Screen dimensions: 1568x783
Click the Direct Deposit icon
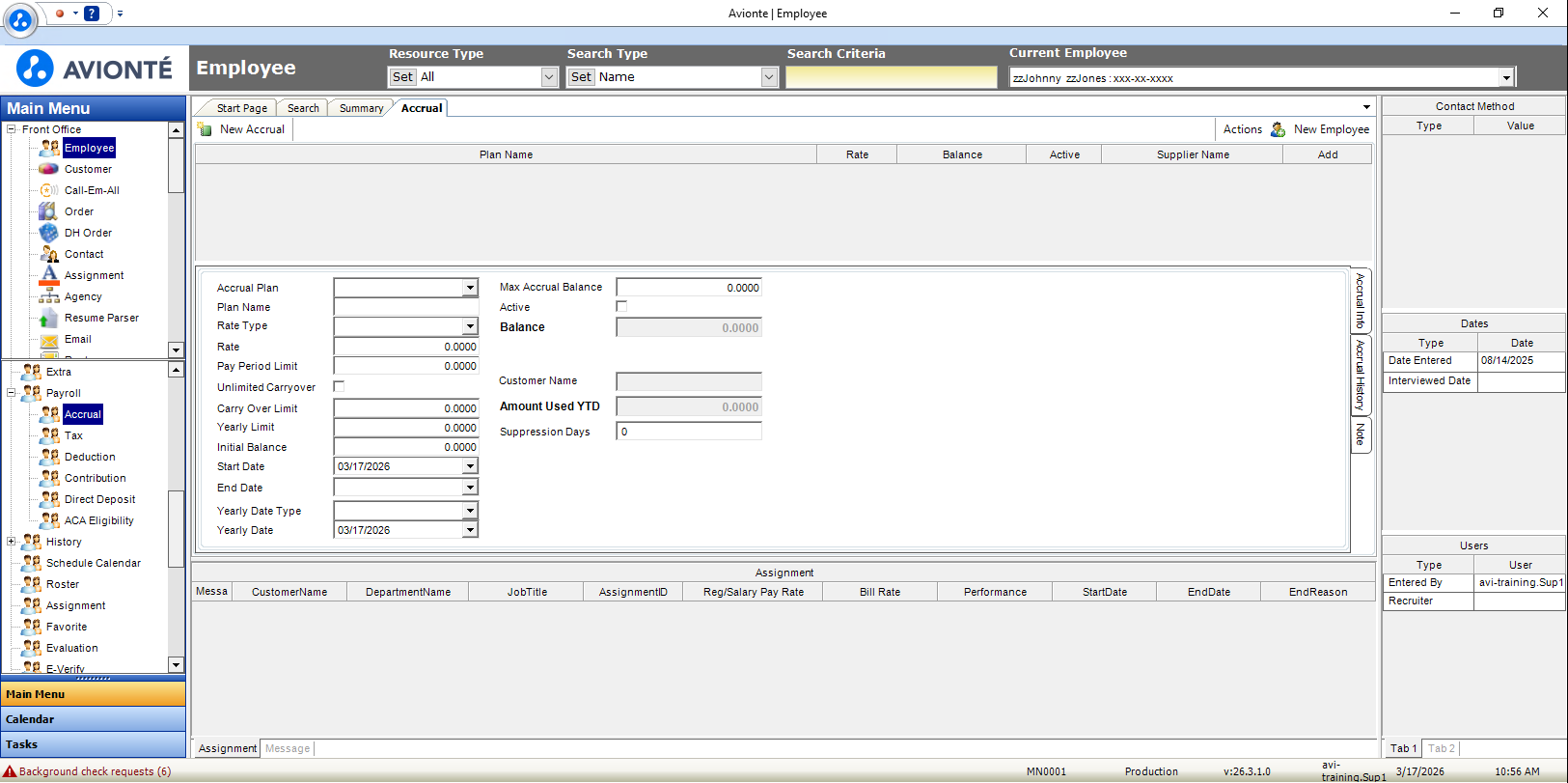[x=49, y=499]
